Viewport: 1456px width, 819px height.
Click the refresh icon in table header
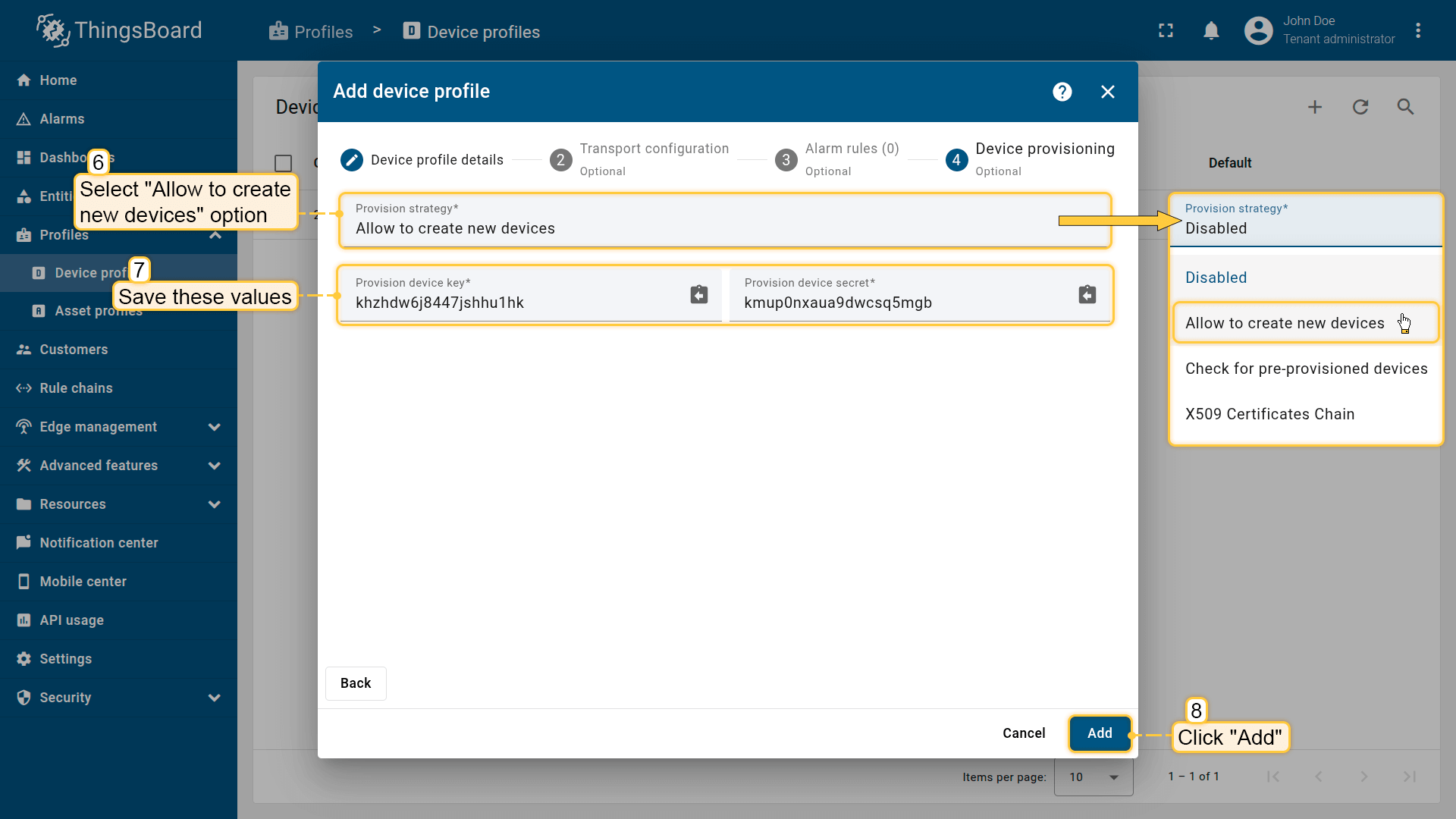point(1360,107)
